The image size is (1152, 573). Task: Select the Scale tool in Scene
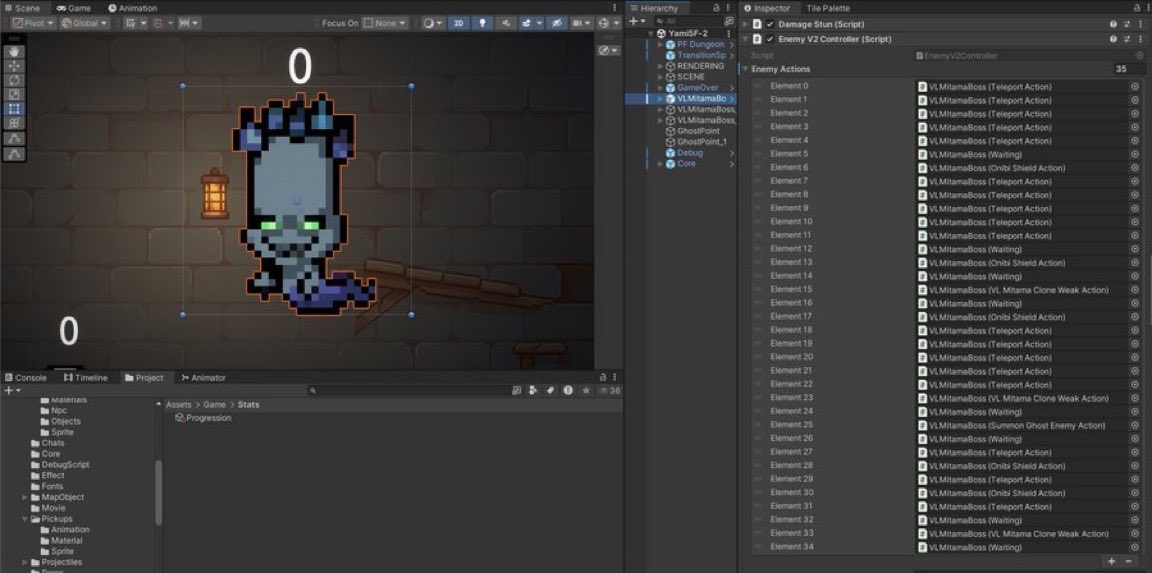tap(14, 95)
